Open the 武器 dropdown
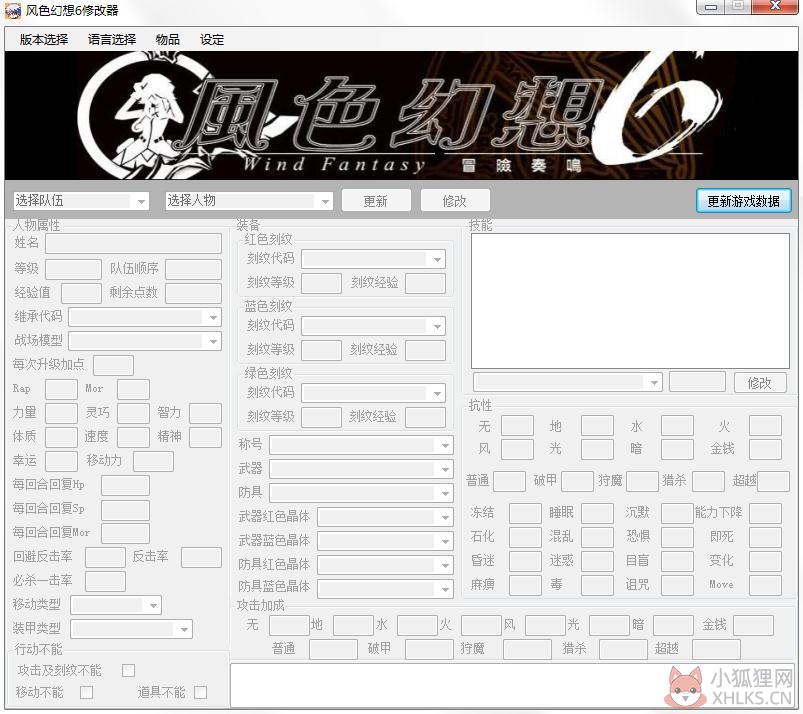This screenshot has height=714, width=803. [x=361, y=469]
